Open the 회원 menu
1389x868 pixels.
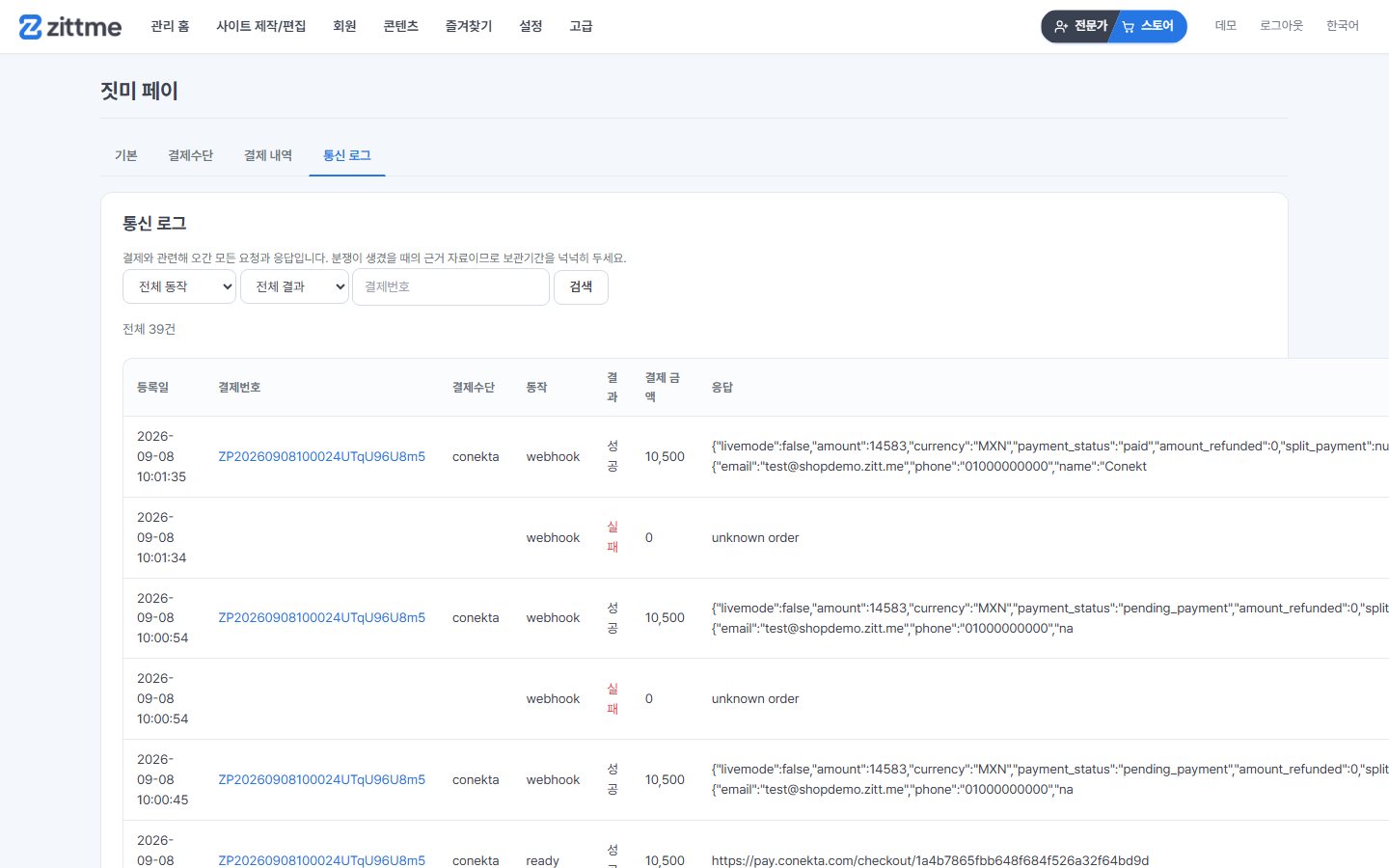[x=344, y=26]
